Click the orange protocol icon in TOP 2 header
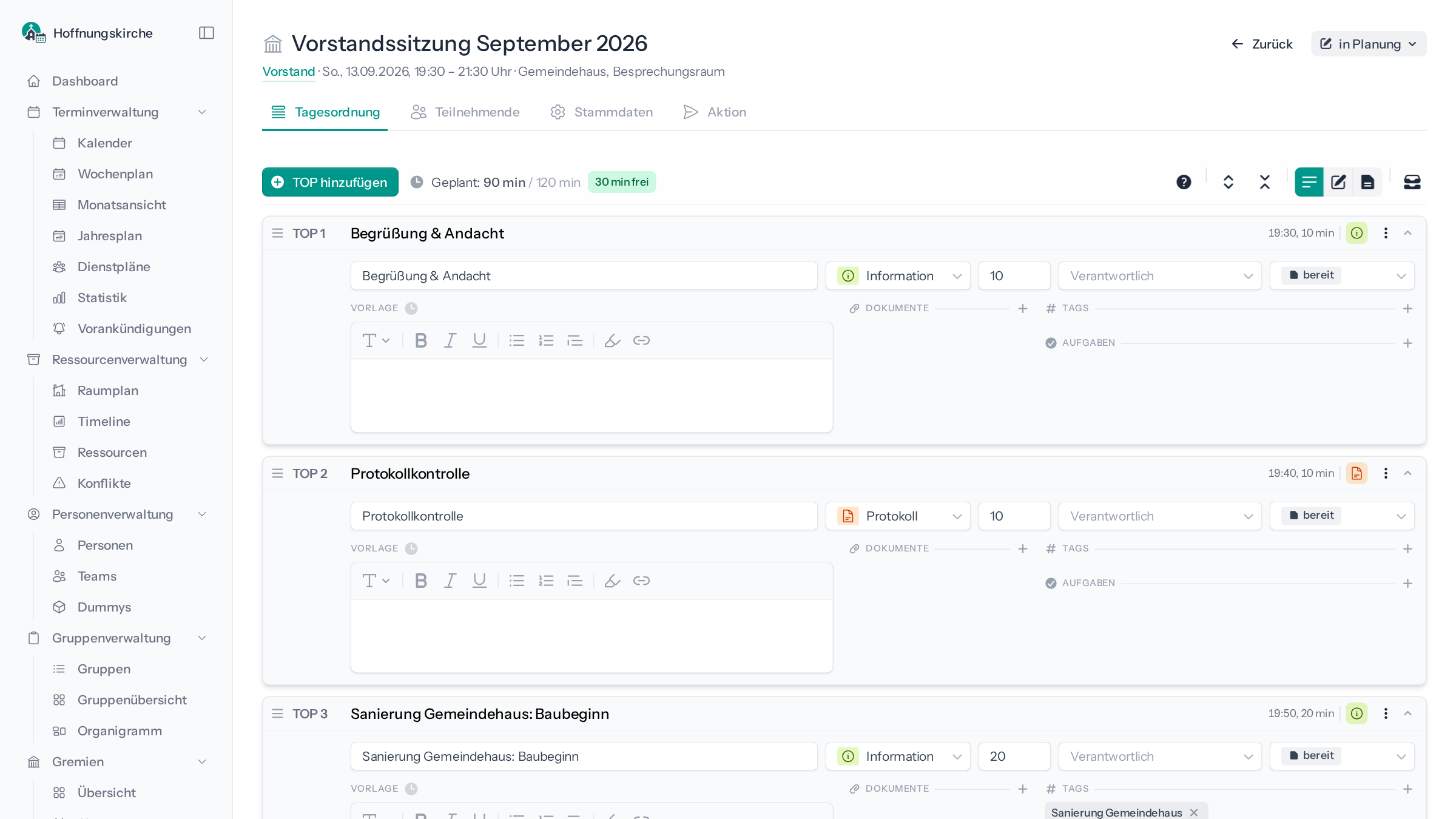 pyautogui.click(x=1357, y=473)
